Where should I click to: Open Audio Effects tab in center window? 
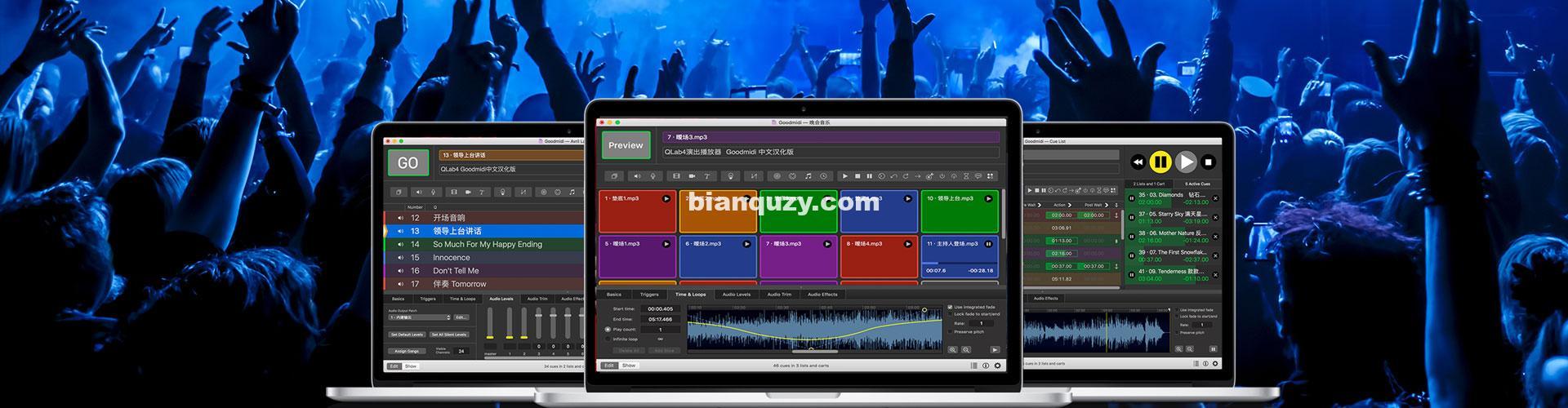coord(822,295)
